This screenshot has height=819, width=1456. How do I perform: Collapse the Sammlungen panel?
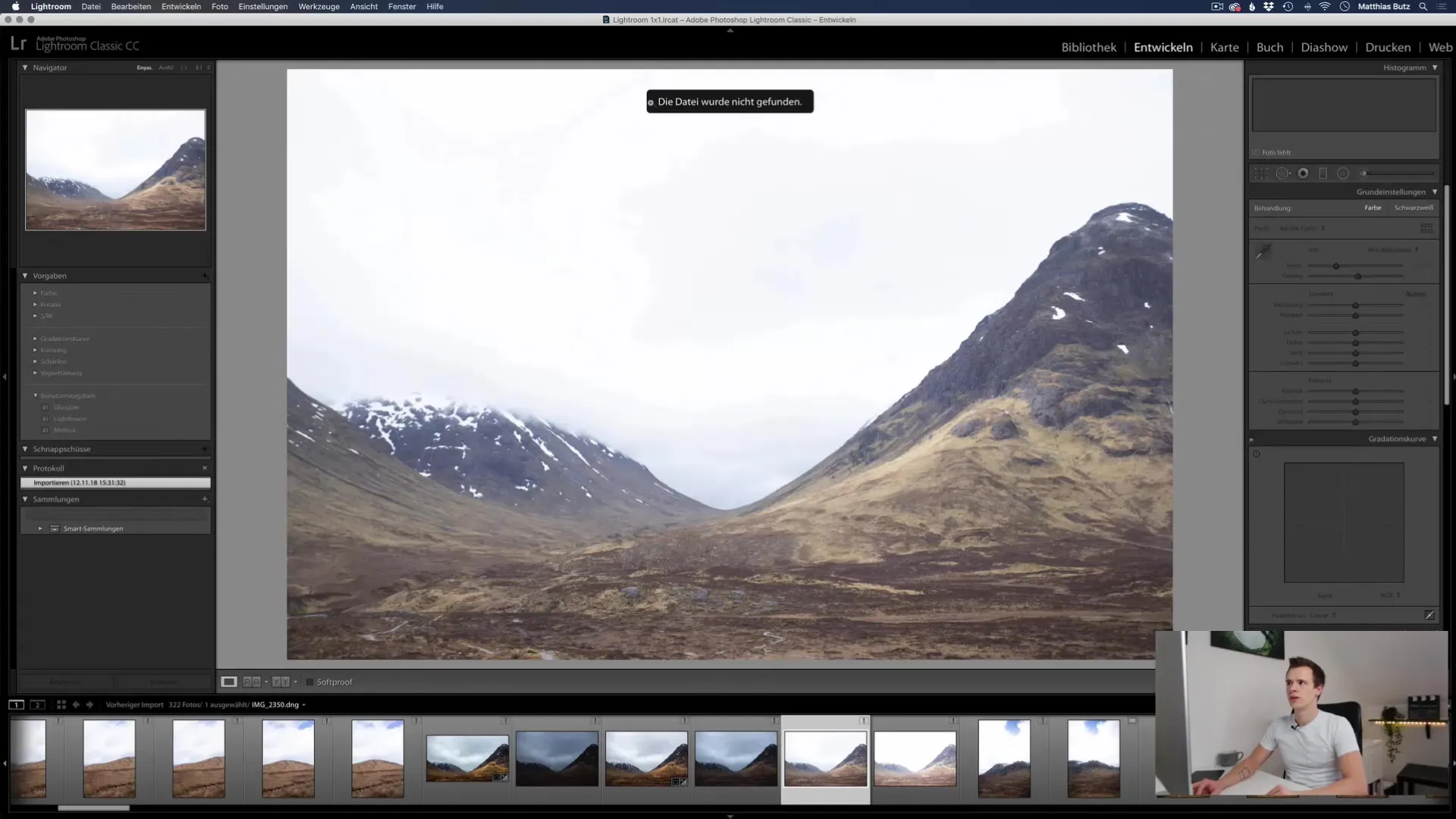pos(25,500)
